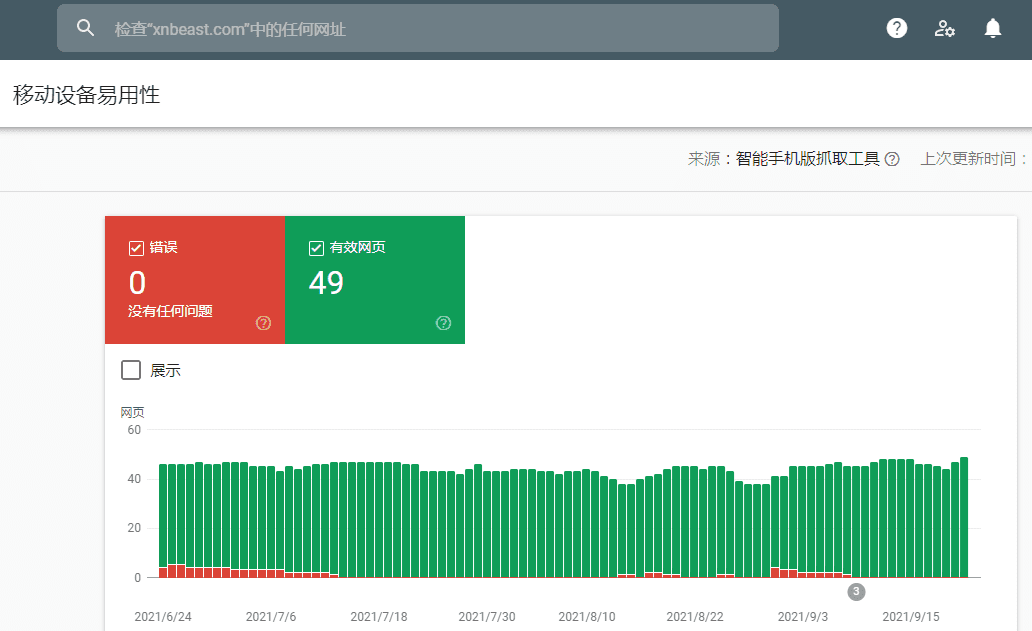This screenshot has height=631, width=1032.
Task: Uncheck the 有效网页 checkbox
Action: (316, 248)
